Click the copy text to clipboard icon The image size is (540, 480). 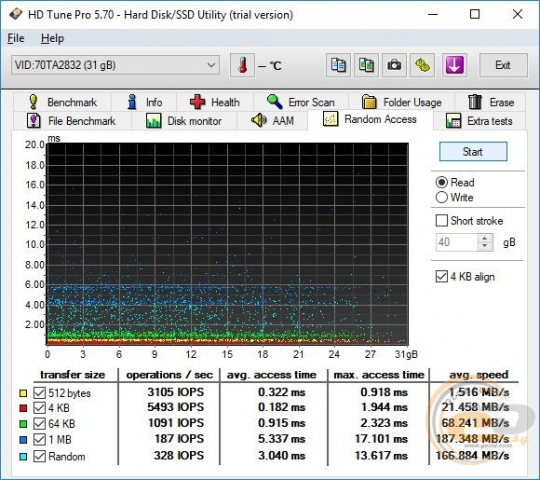pyautogui.click(x=339, y=65)
